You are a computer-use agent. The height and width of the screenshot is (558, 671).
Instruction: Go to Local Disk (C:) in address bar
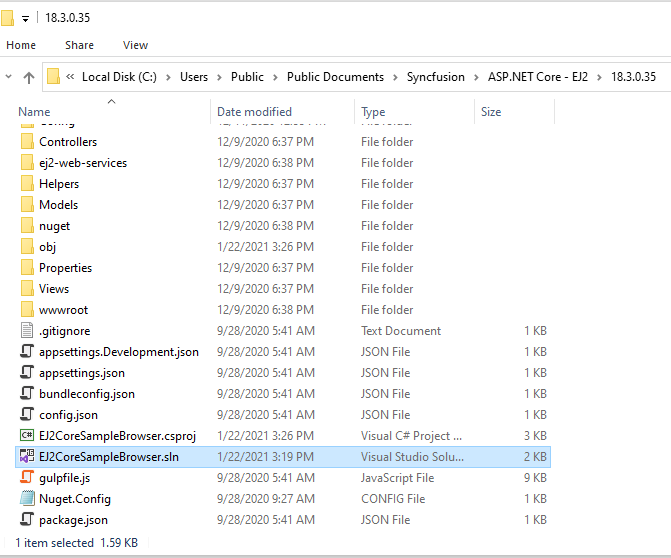pos(119,77)
